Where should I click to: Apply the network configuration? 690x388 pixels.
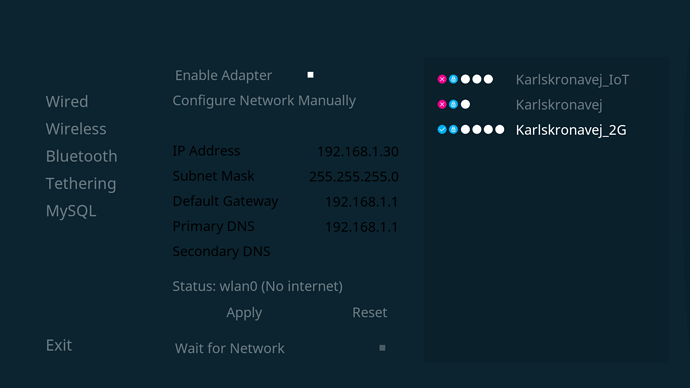[244, 313]
